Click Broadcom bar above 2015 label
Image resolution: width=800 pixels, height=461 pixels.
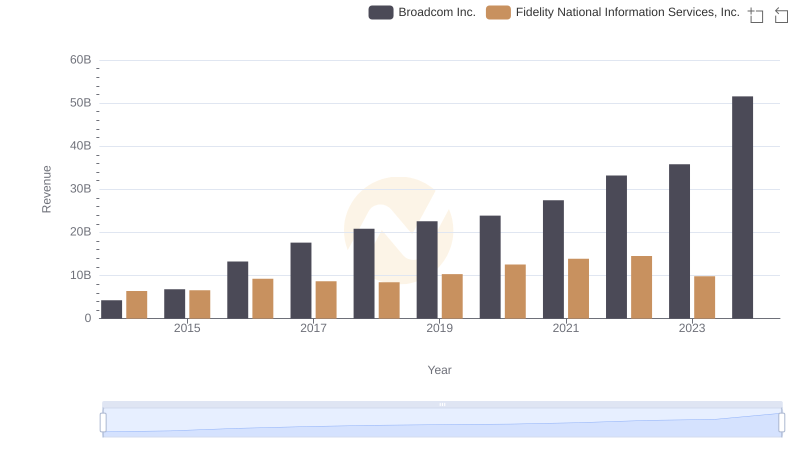[174, 304]
